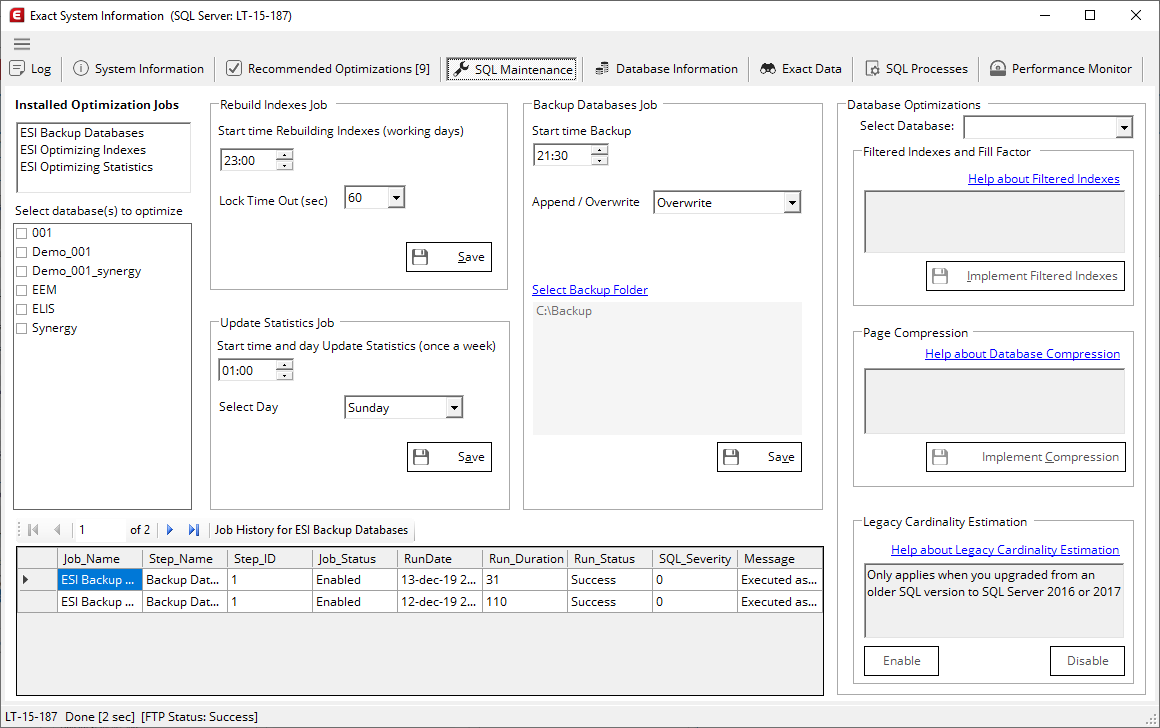The width and height of the screenshot is (1160, 728).
Task: Open the Select Day dropdown
Action: point(455,407)
